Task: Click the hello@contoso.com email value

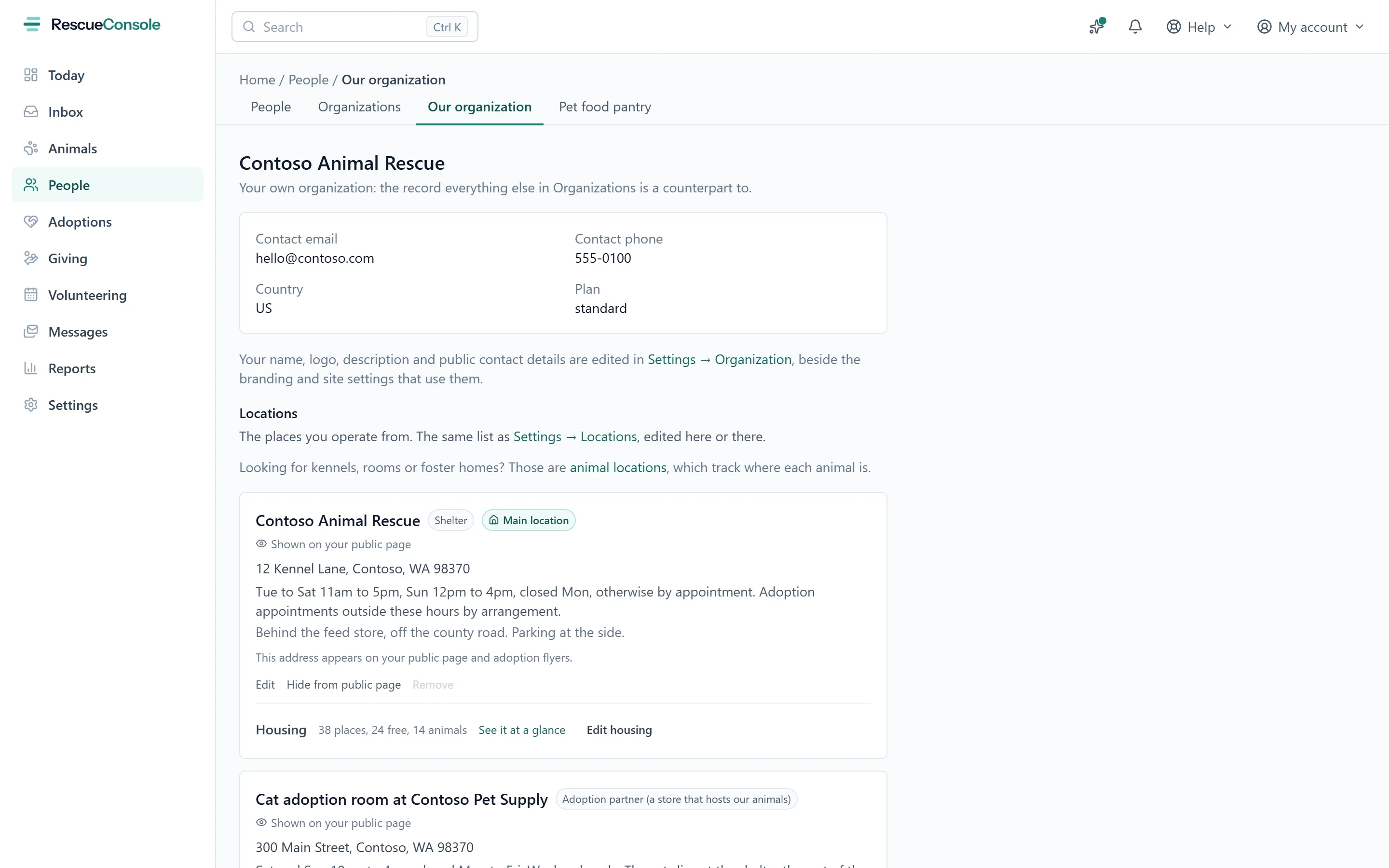Action: (x=314, y=258)
